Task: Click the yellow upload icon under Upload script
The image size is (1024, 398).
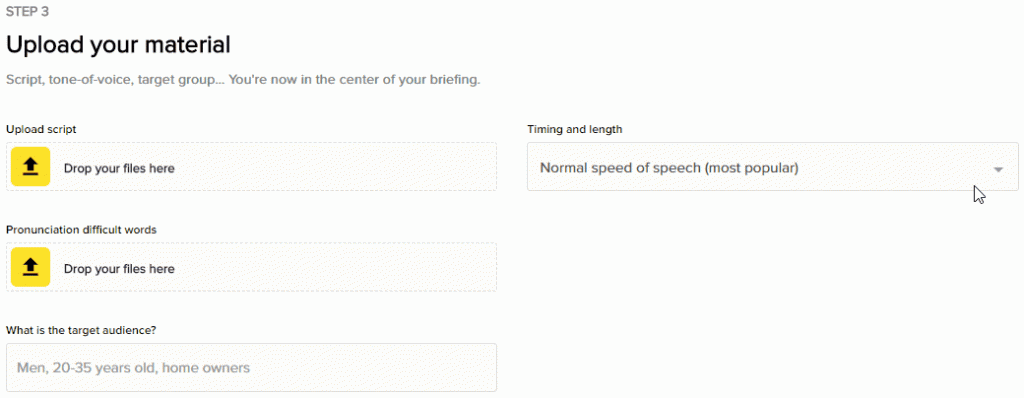Action: pyautogui.click(x=31, y=167)
